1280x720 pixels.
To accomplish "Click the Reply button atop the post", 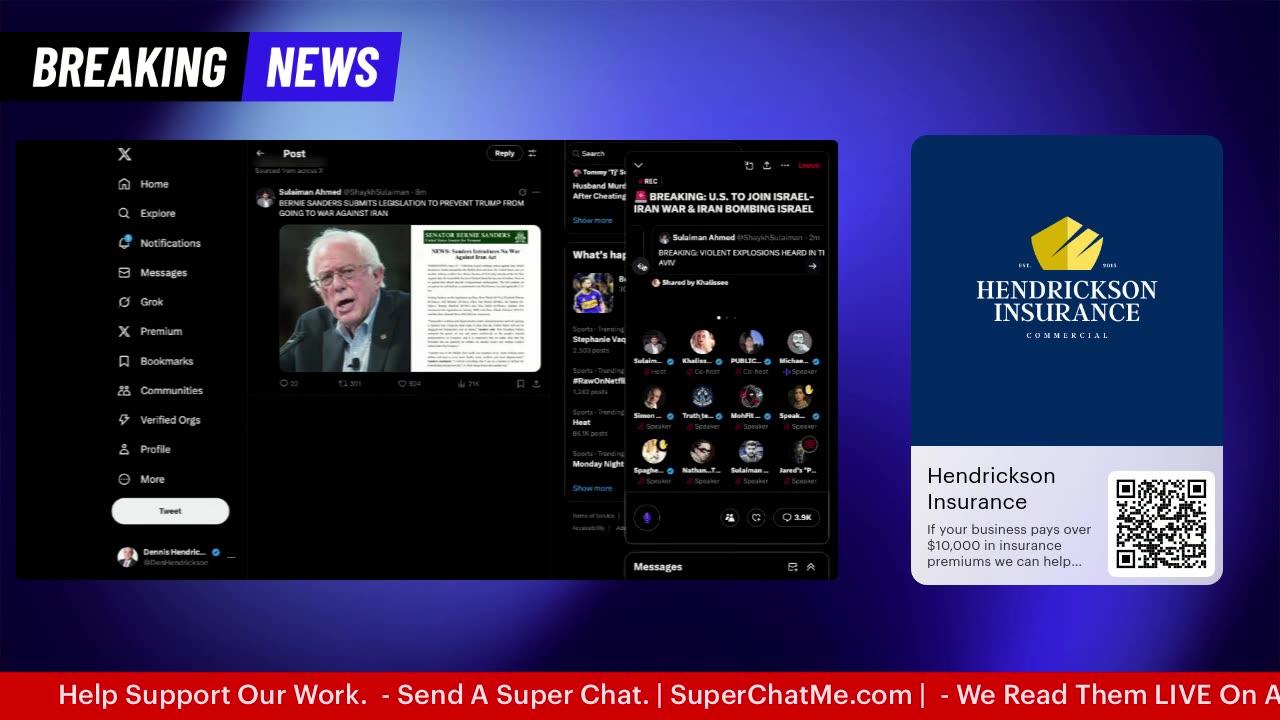I will 505,153.
